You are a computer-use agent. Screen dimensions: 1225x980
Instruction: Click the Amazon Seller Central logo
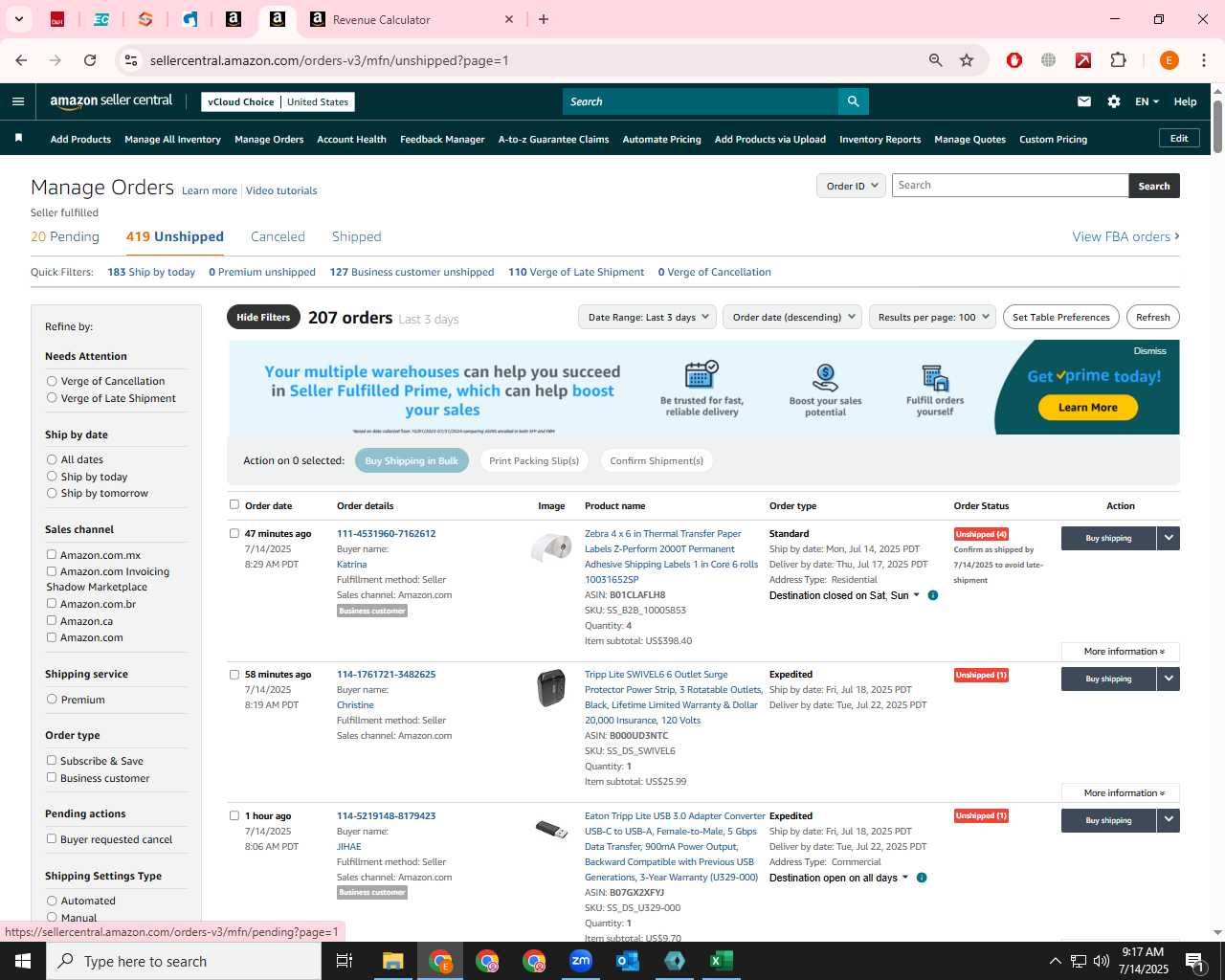click(x=111, y=101)
